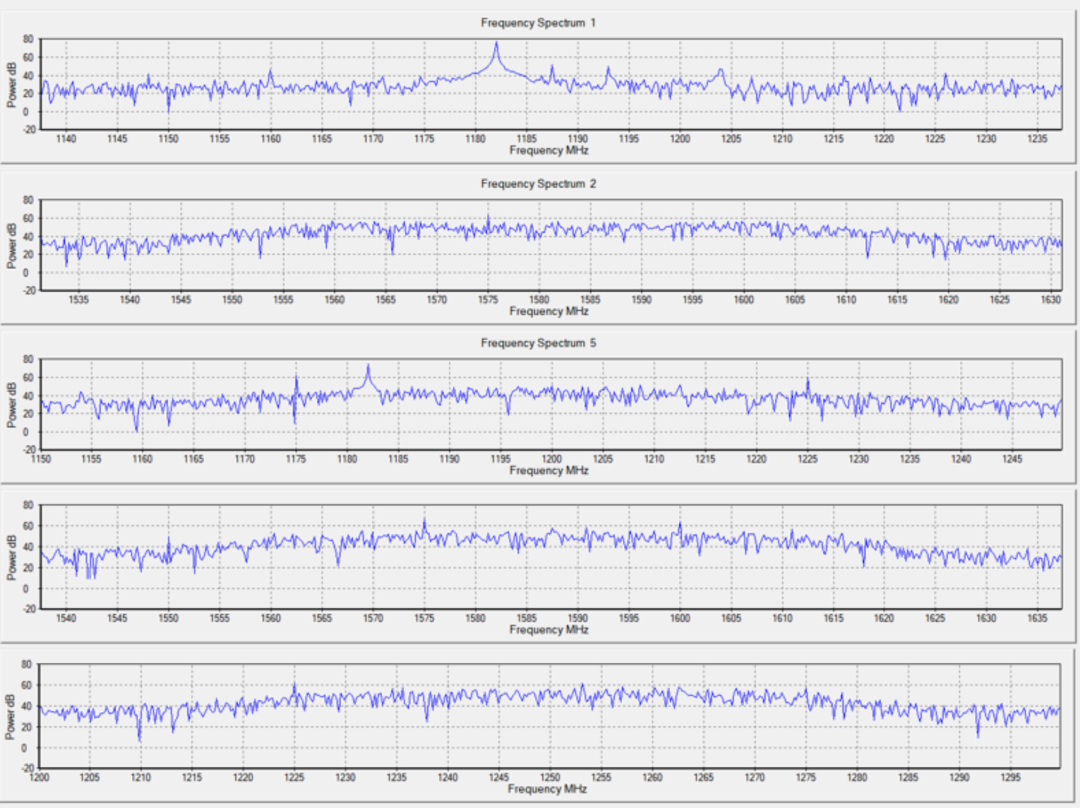
Task: Click the 80 dB tick on Frequency Spectrum 1's y-axis
Action: 28,40
